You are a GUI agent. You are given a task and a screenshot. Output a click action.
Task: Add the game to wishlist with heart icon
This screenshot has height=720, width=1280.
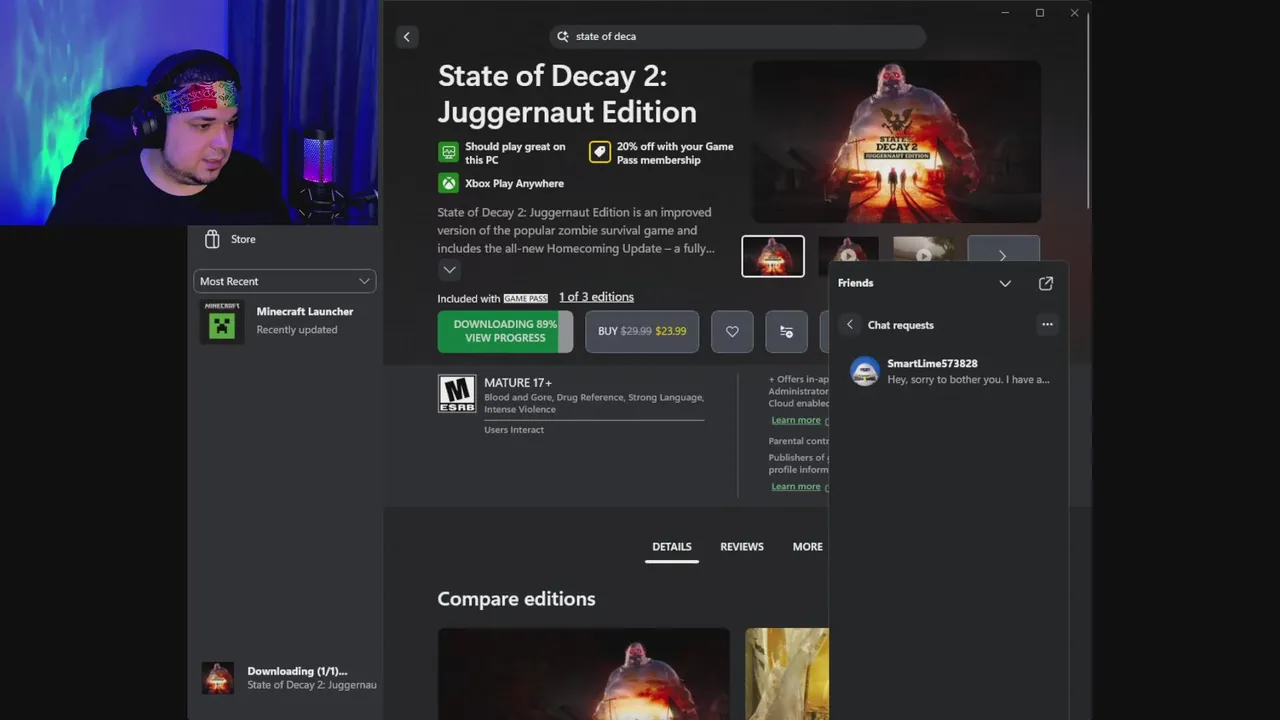coord(732,331)
